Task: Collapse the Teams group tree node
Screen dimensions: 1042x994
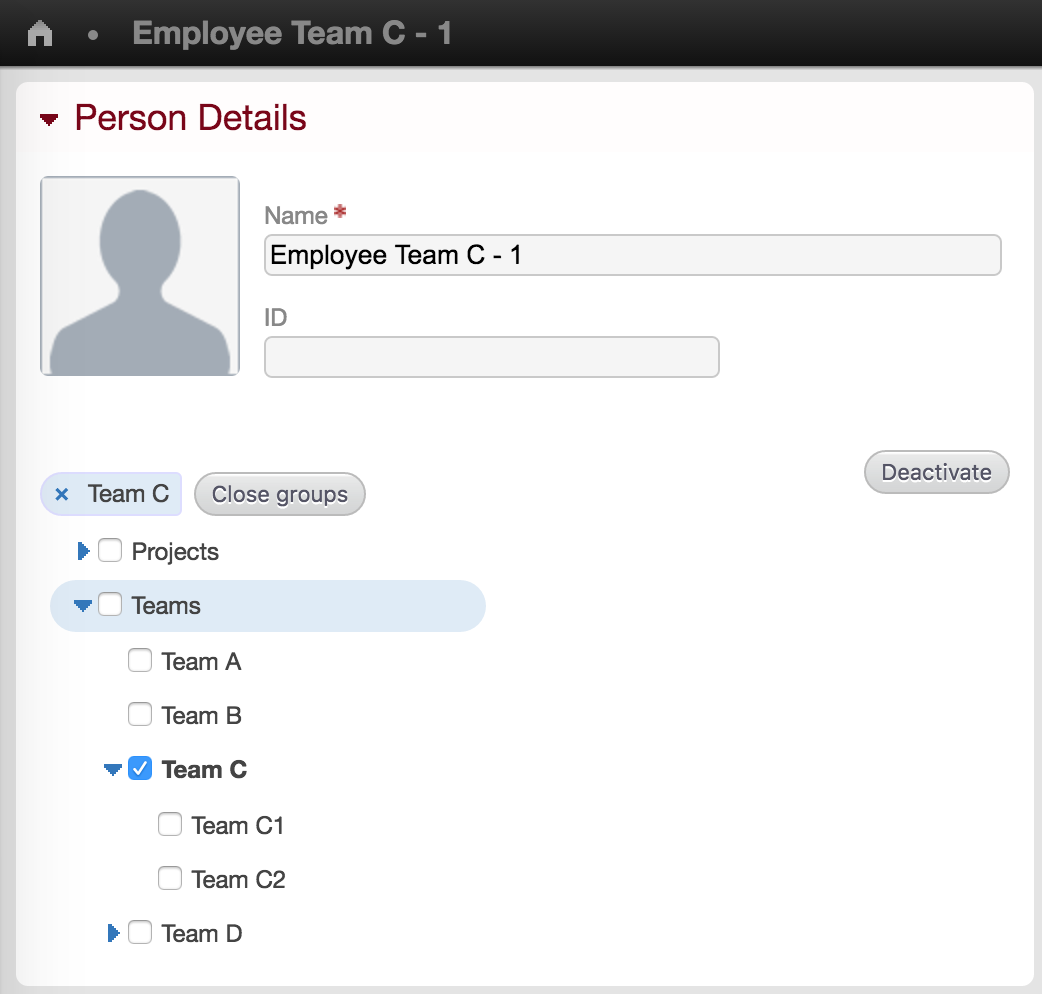Action: [82, 605]
